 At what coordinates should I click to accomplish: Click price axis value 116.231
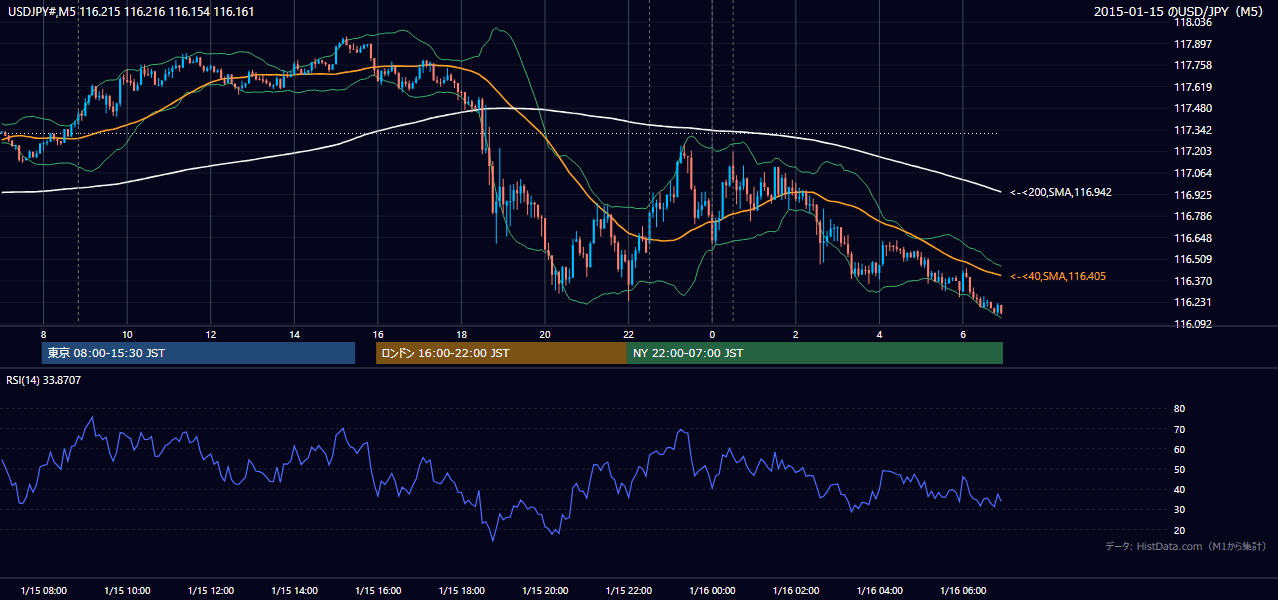tap(1192, 302)
